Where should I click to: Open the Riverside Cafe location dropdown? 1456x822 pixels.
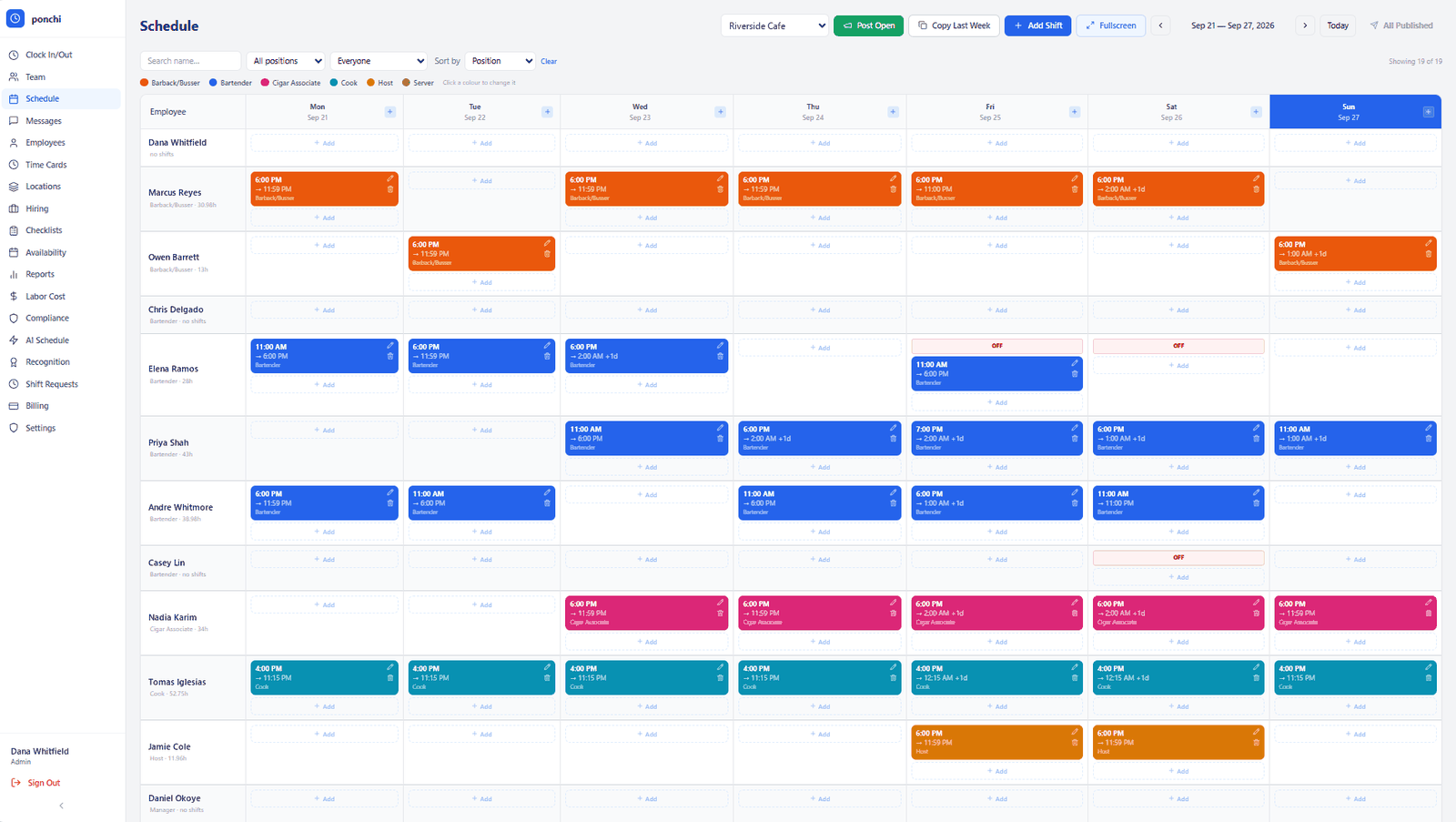point(775,25)
